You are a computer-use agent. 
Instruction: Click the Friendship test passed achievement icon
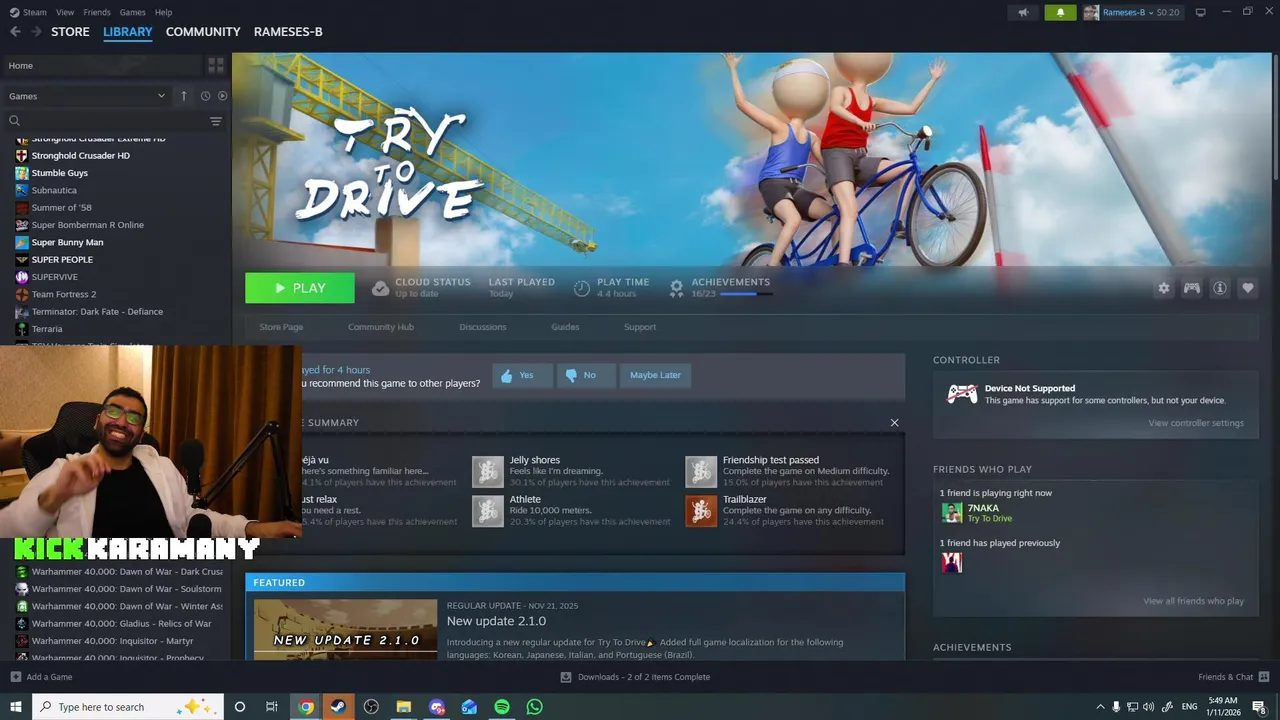coord(701,471)
